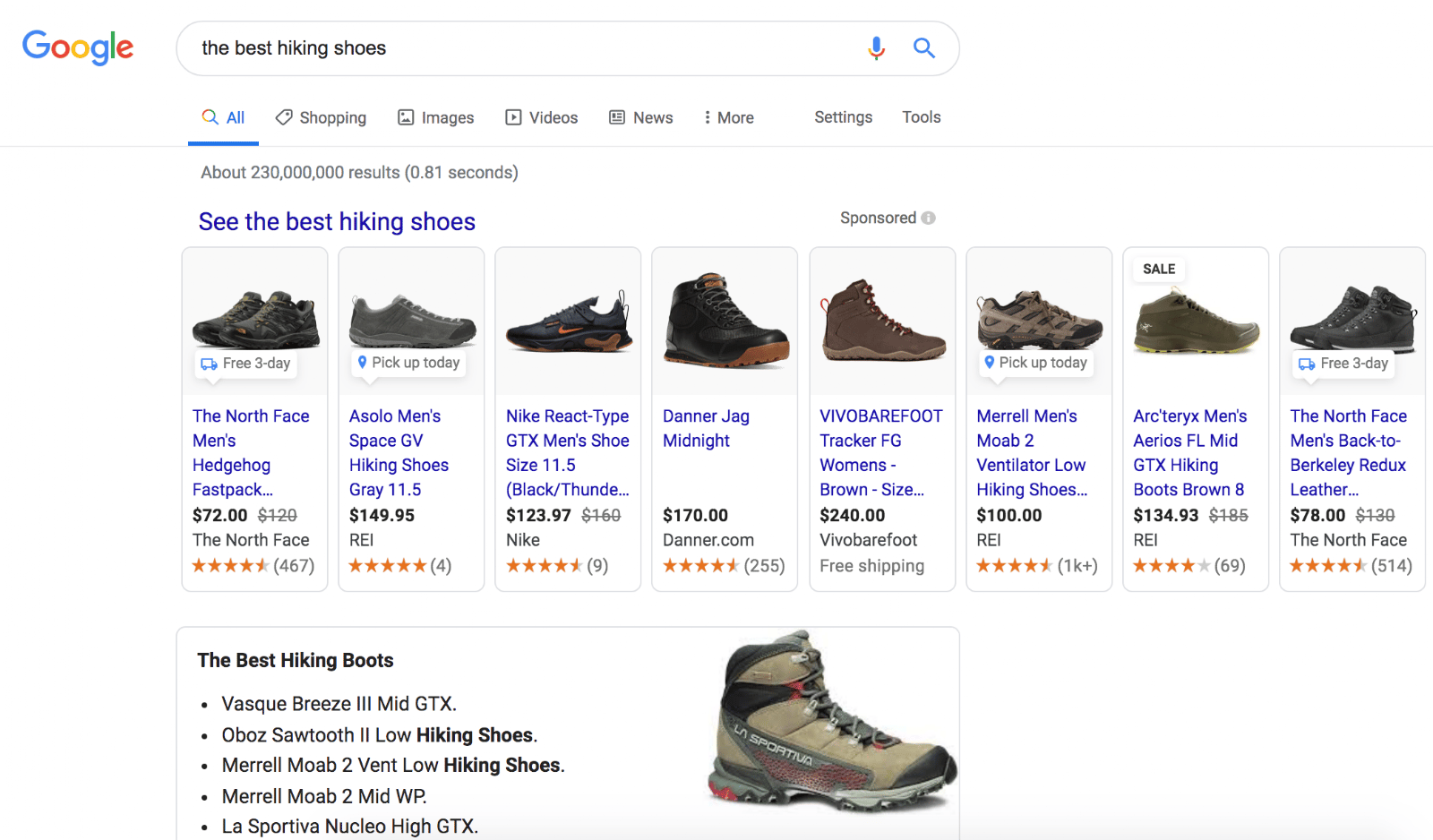Screen dimensions: 1433x840
Task: Open 'See the best hiking shoes' link
Action: coord(337,221)
